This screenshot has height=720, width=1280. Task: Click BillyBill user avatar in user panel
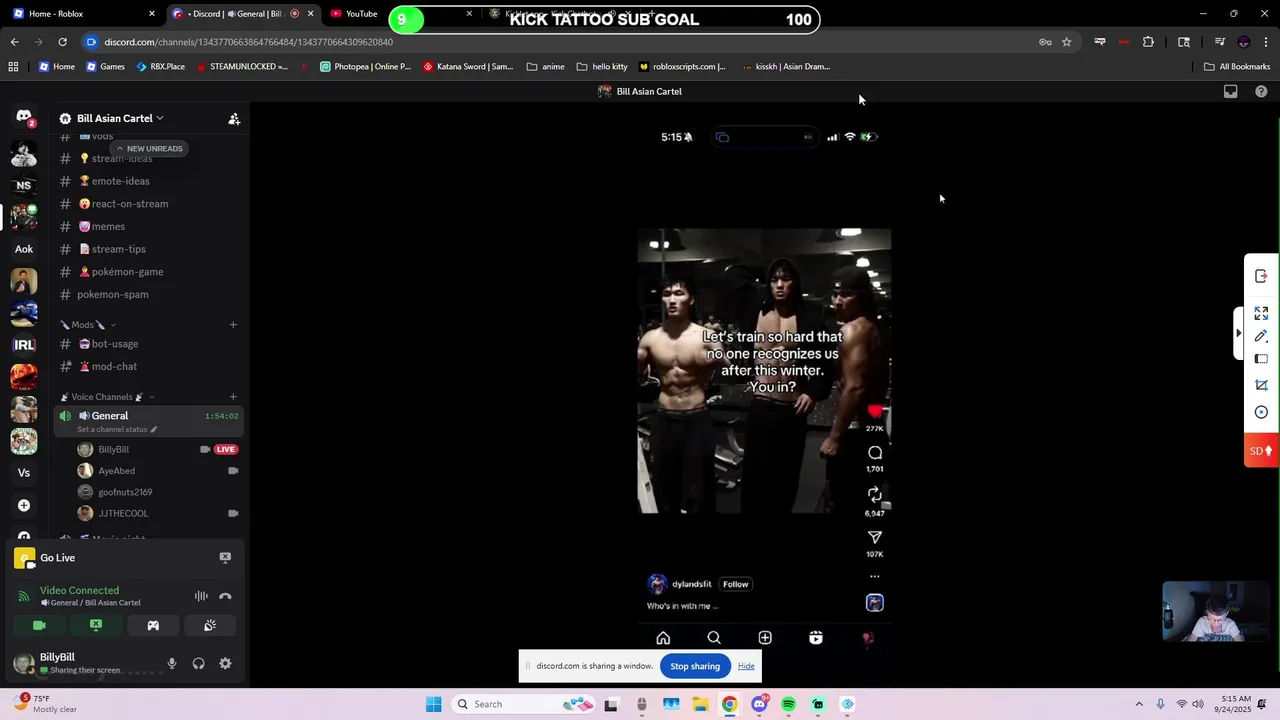point(23,663)
